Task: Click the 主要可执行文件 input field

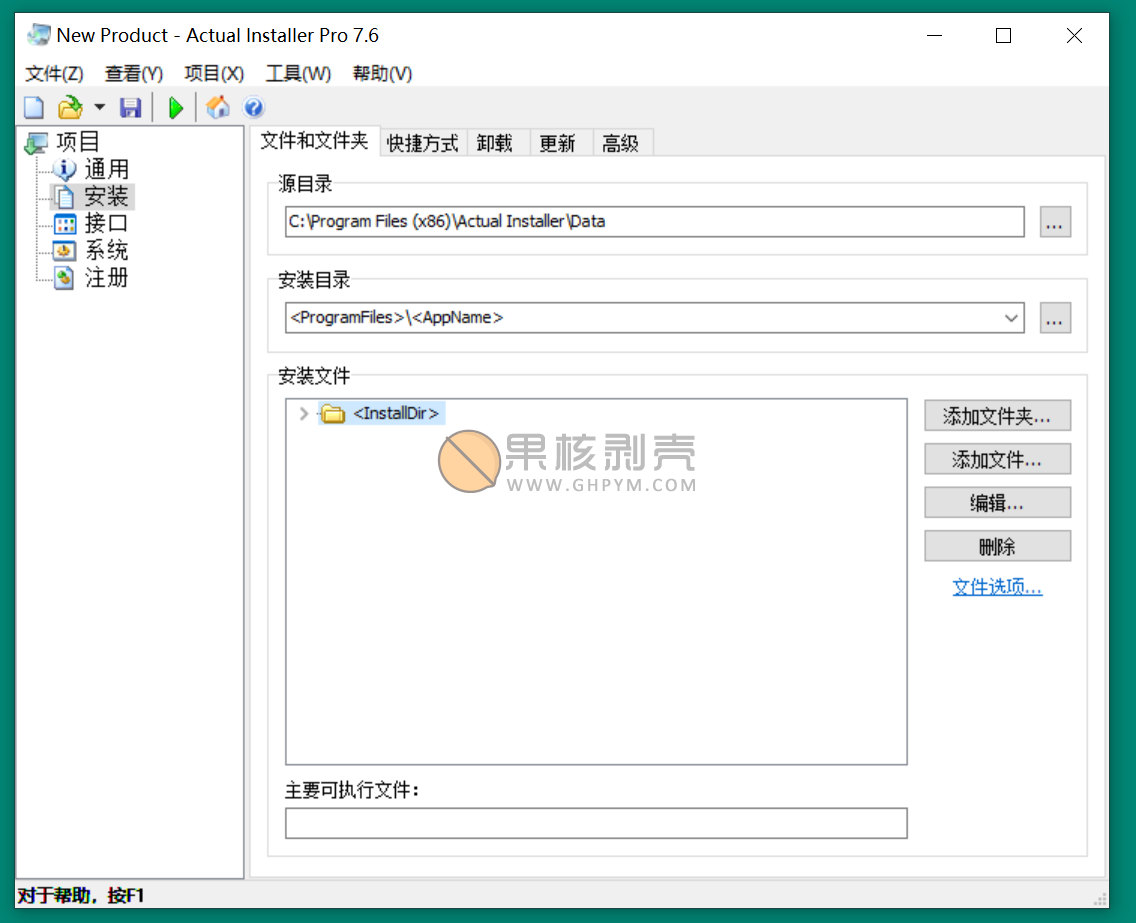Action: [596, 824]
